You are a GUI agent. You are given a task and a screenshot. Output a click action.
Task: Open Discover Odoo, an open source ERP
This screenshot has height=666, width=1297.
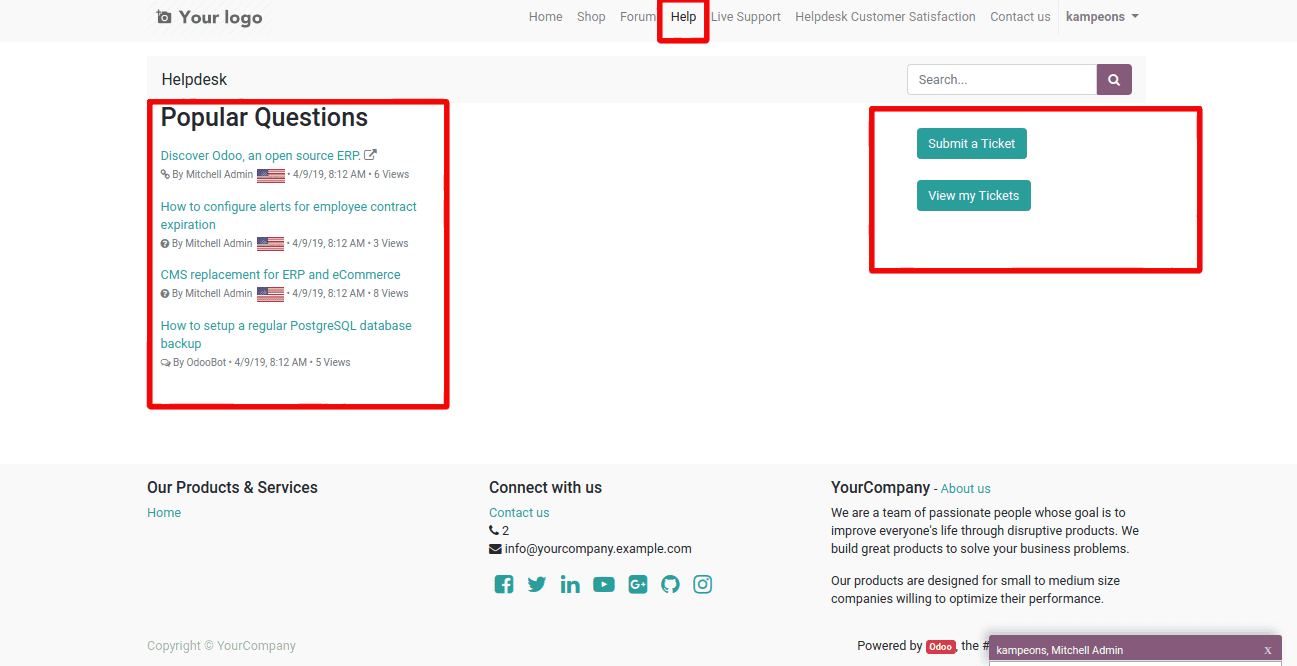click(x=261, y=155)
